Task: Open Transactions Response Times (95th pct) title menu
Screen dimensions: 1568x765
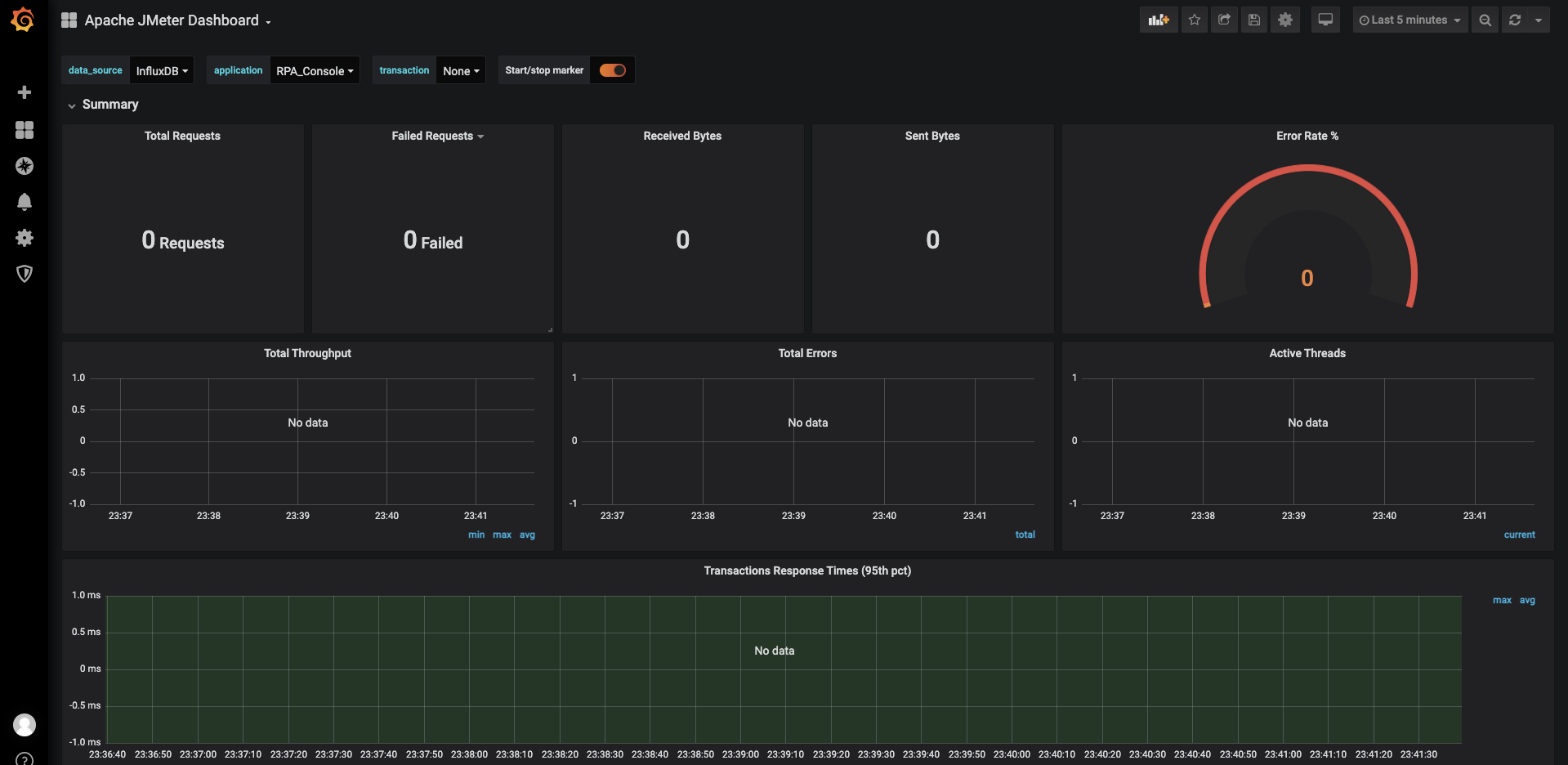Action: [807, 570]
